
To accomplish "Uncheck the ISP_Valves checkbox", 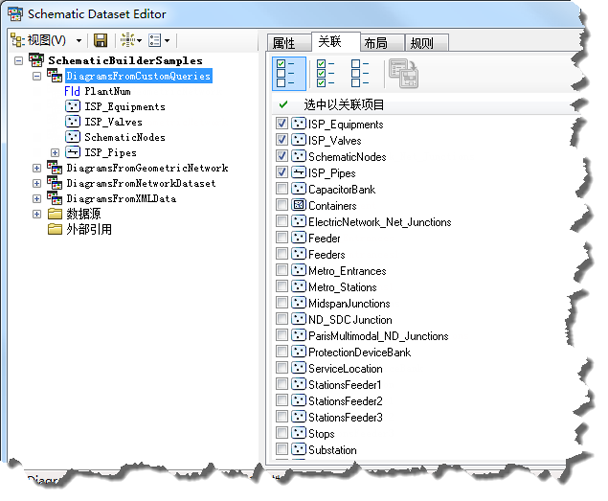I will [x=282, y=140].
